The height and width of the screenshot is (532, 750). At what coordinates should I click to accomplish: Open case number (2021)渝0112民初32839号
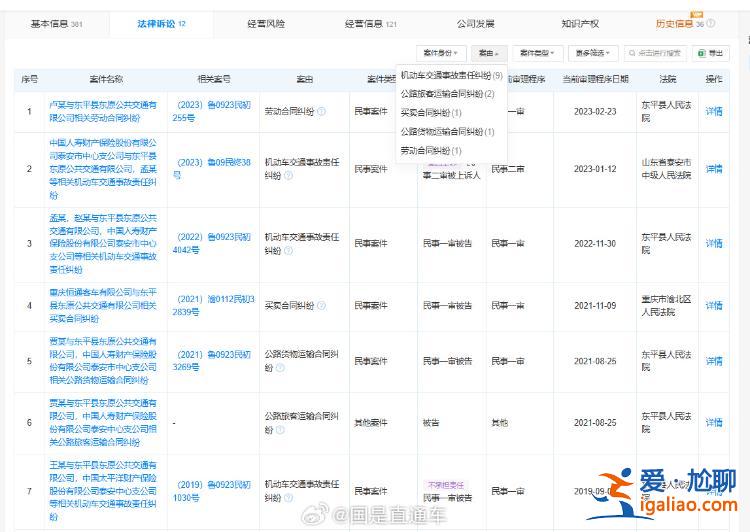pyautogui.click(x=213, y=305)
